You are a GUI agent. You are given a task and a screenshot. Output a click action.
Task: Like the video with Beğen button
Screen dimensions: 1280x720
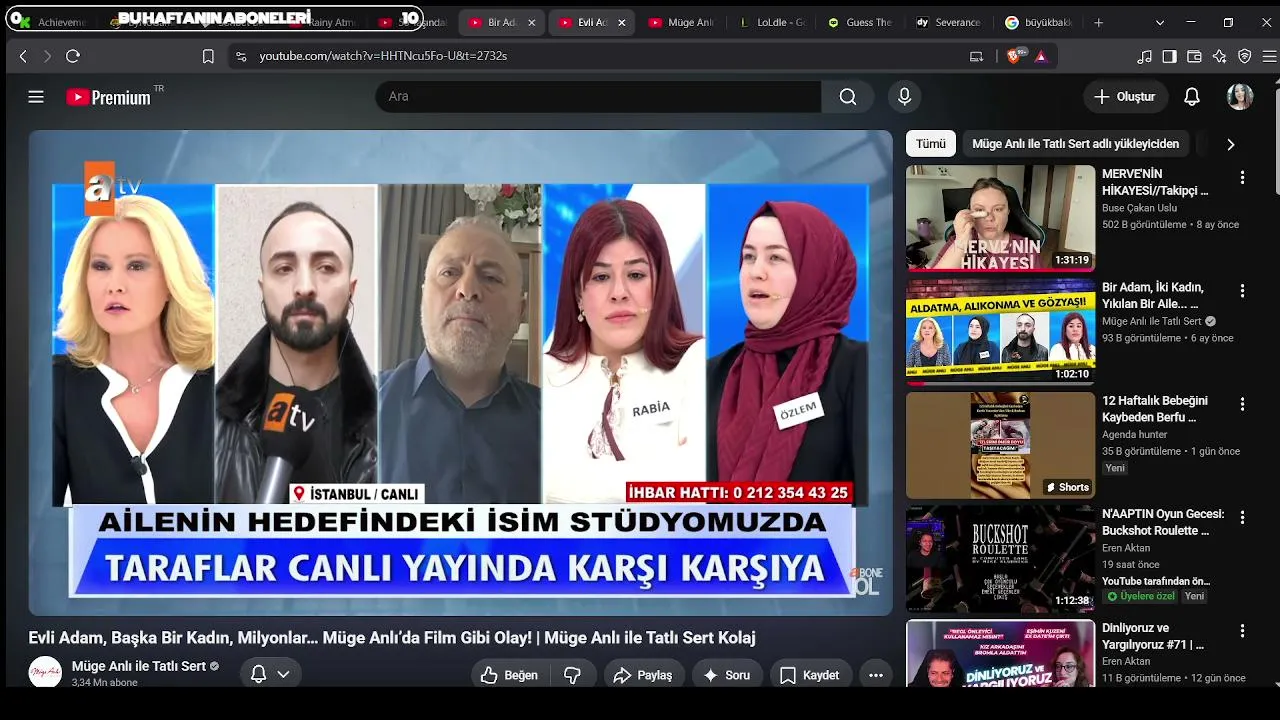click(509, 676)
